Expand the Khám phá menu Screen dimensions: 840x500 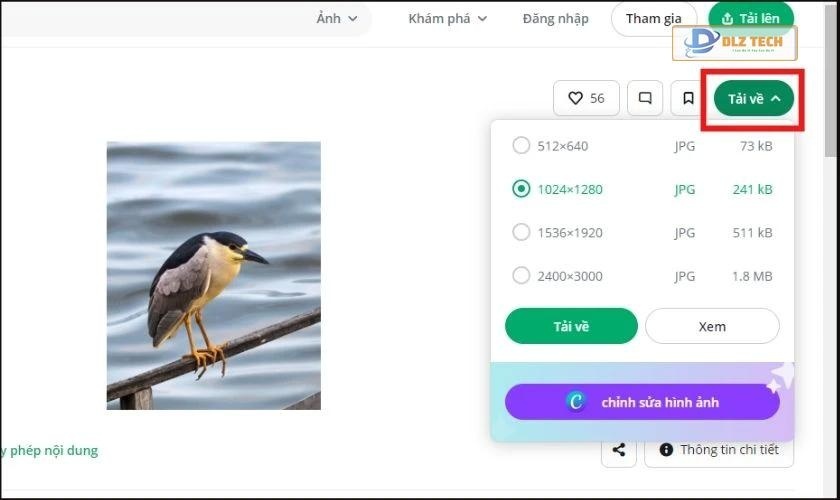pyautogui.click(x=448, y=19)
